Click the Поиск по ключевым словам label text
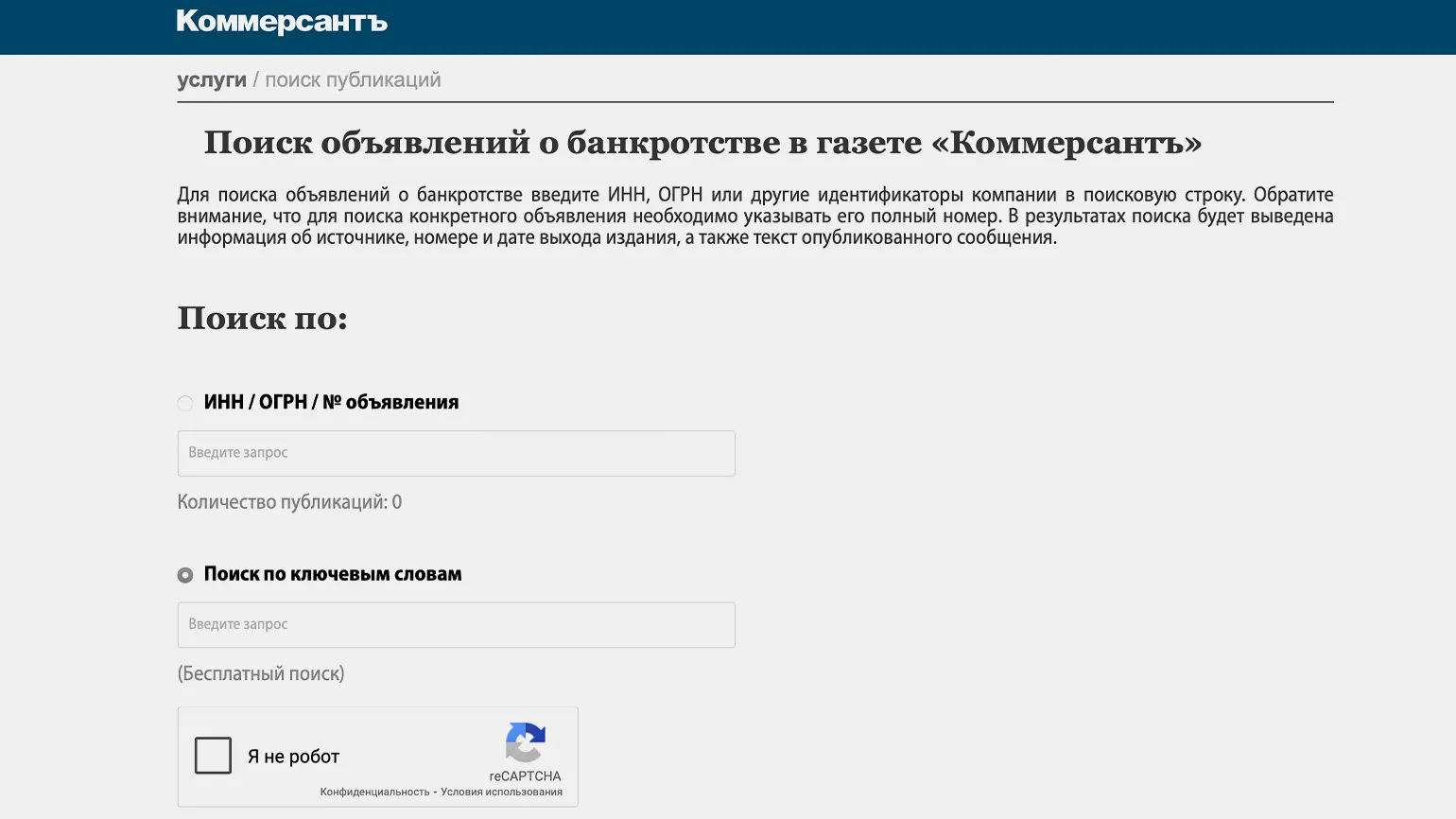The height and width of the screenshot is (819, 1456). coord(333,574)
